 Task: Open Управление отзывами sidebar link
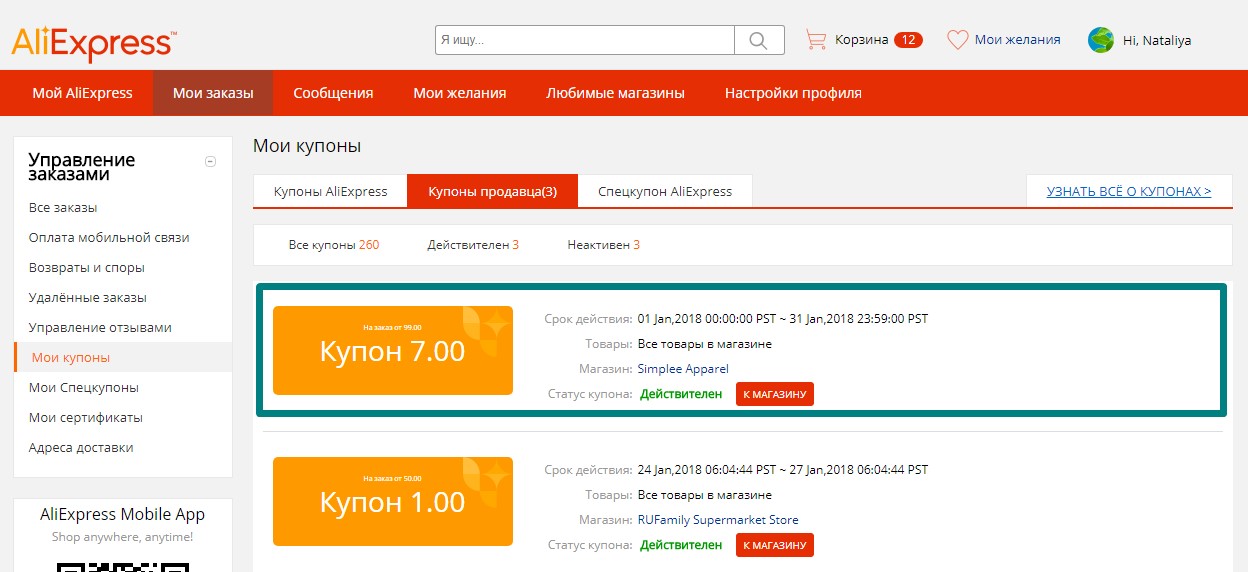pyautogui.click(x=100, y=328)
